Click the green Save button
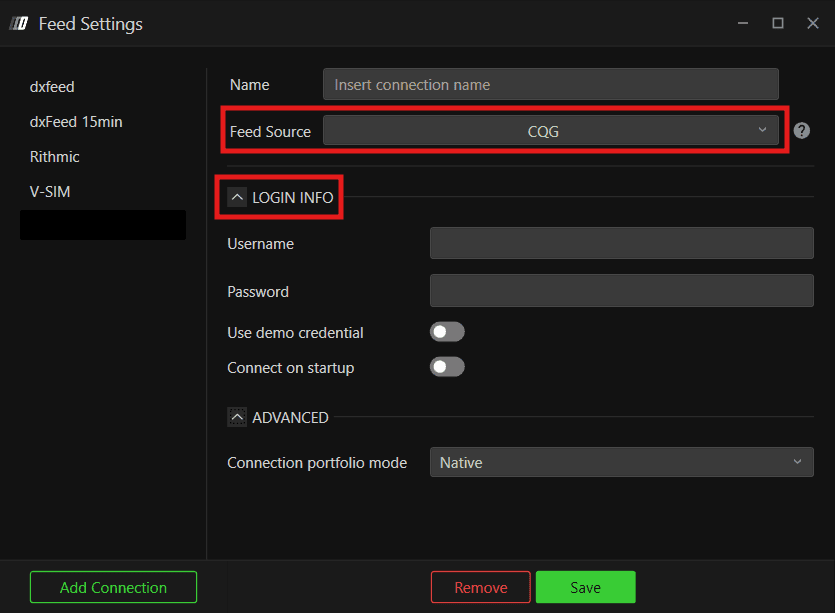Viewport: 835px width, 613px height. 585,587
